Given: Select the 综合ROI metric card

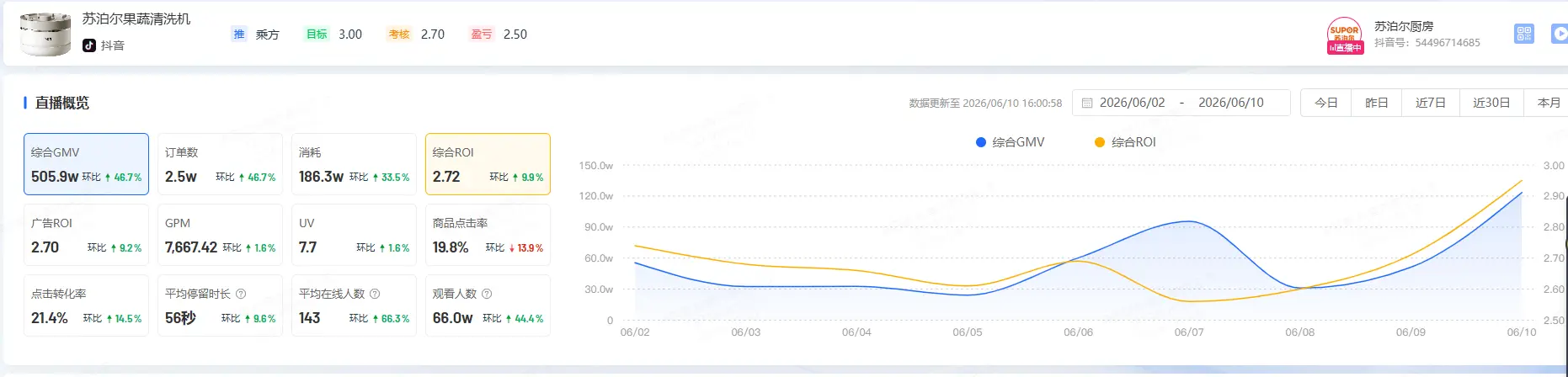Looking at the screenshot, I should 488,164.
